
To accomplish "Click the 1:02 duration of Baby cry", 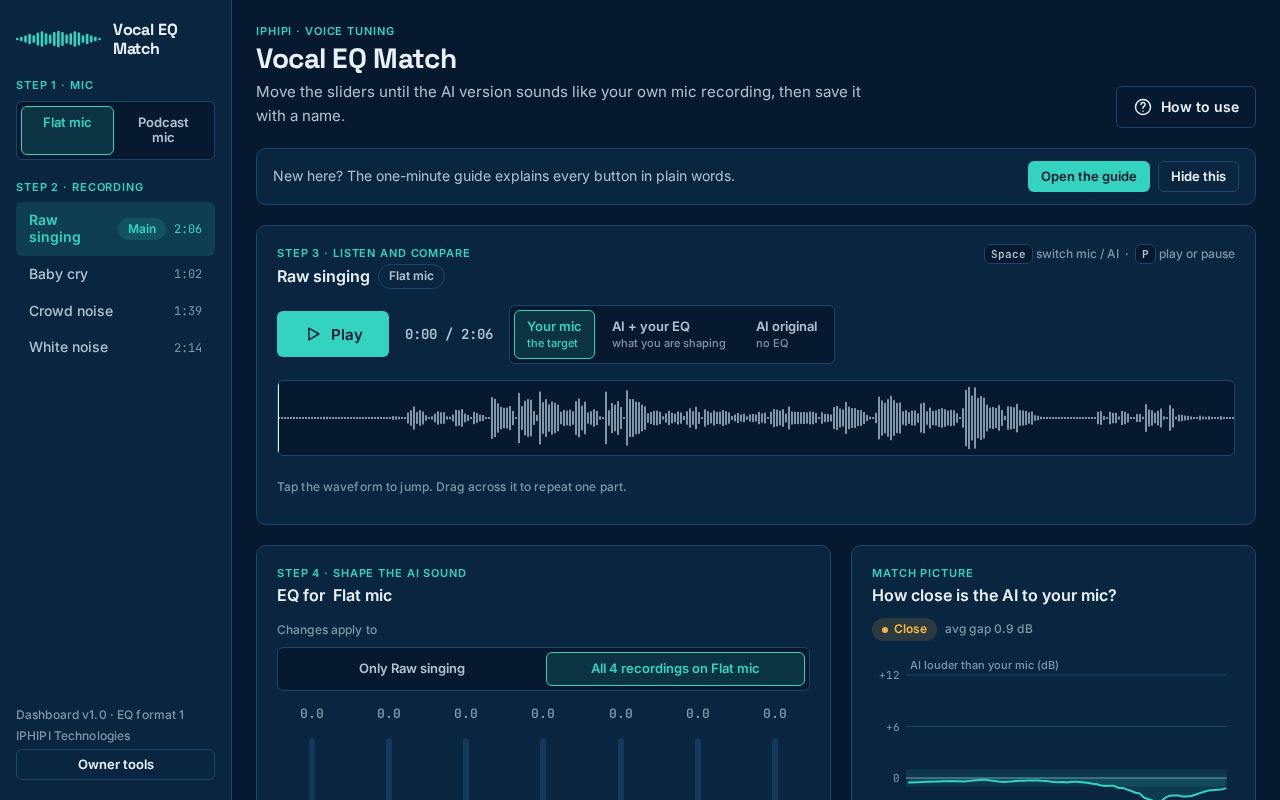I will tap(188, 274).
